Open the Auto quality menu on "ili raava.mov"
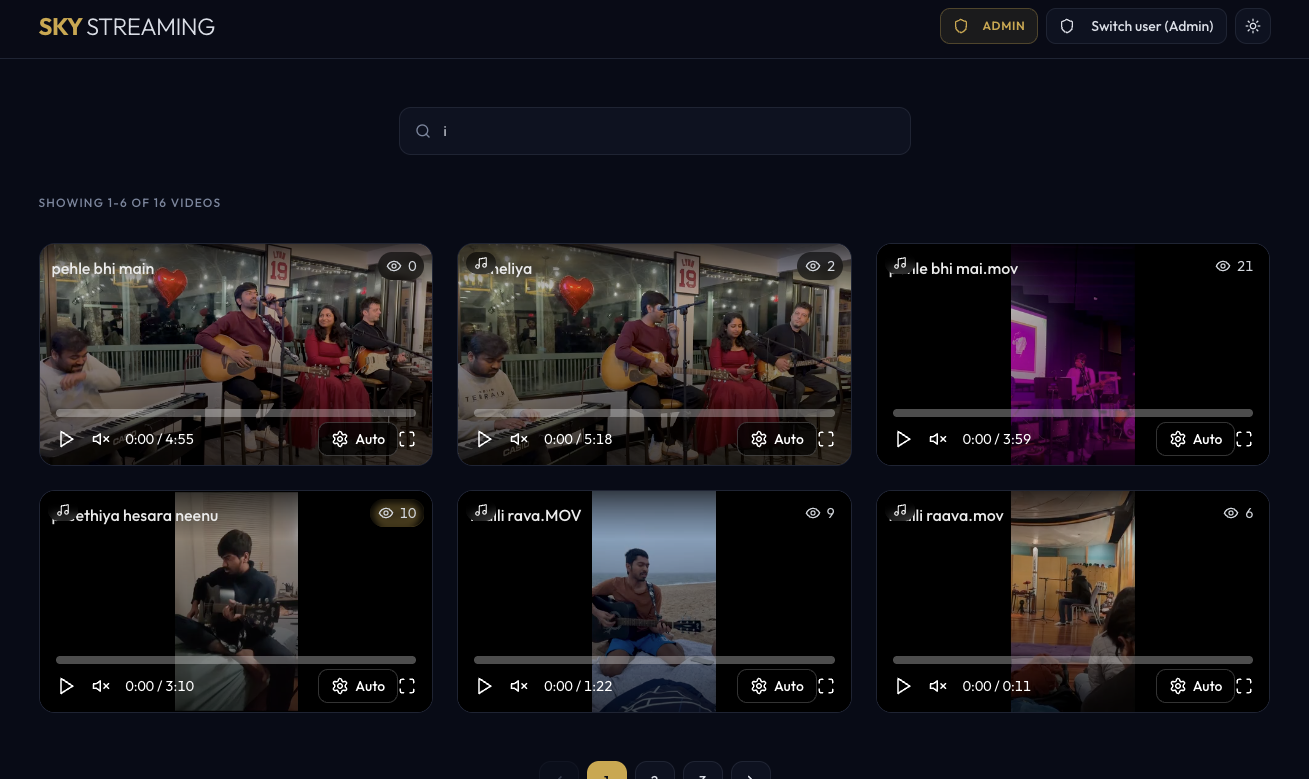 pyautogui.click(x=1195, y=686)
